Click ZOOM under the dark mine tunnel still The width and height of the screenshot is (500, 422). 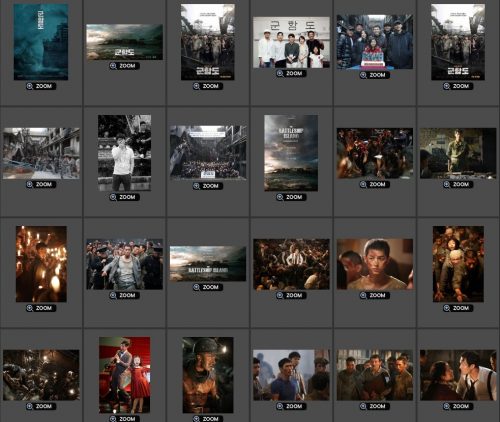click(x=41, y=406)
